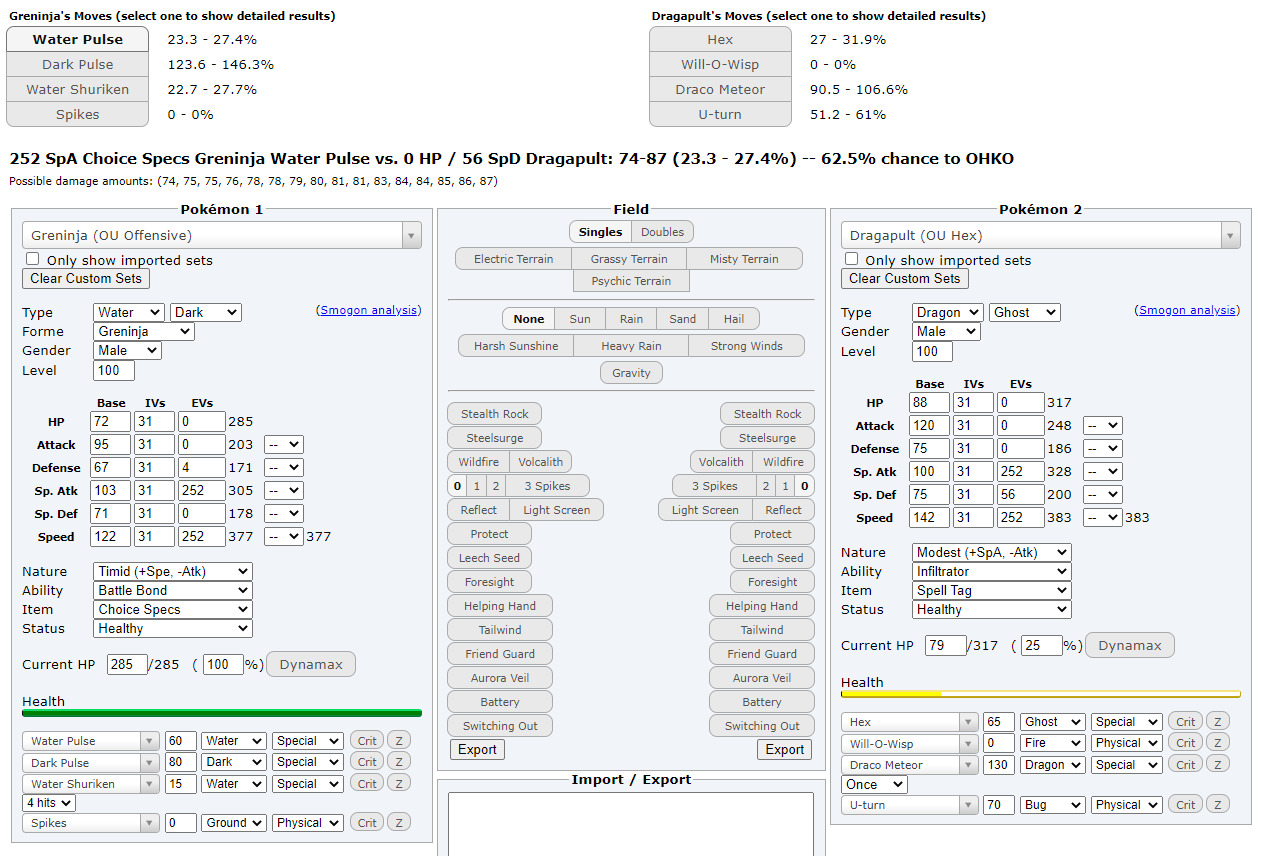1264x856 pixels.
Task: Open Greninja's Forme dropdown
Action: click(144, 331)
